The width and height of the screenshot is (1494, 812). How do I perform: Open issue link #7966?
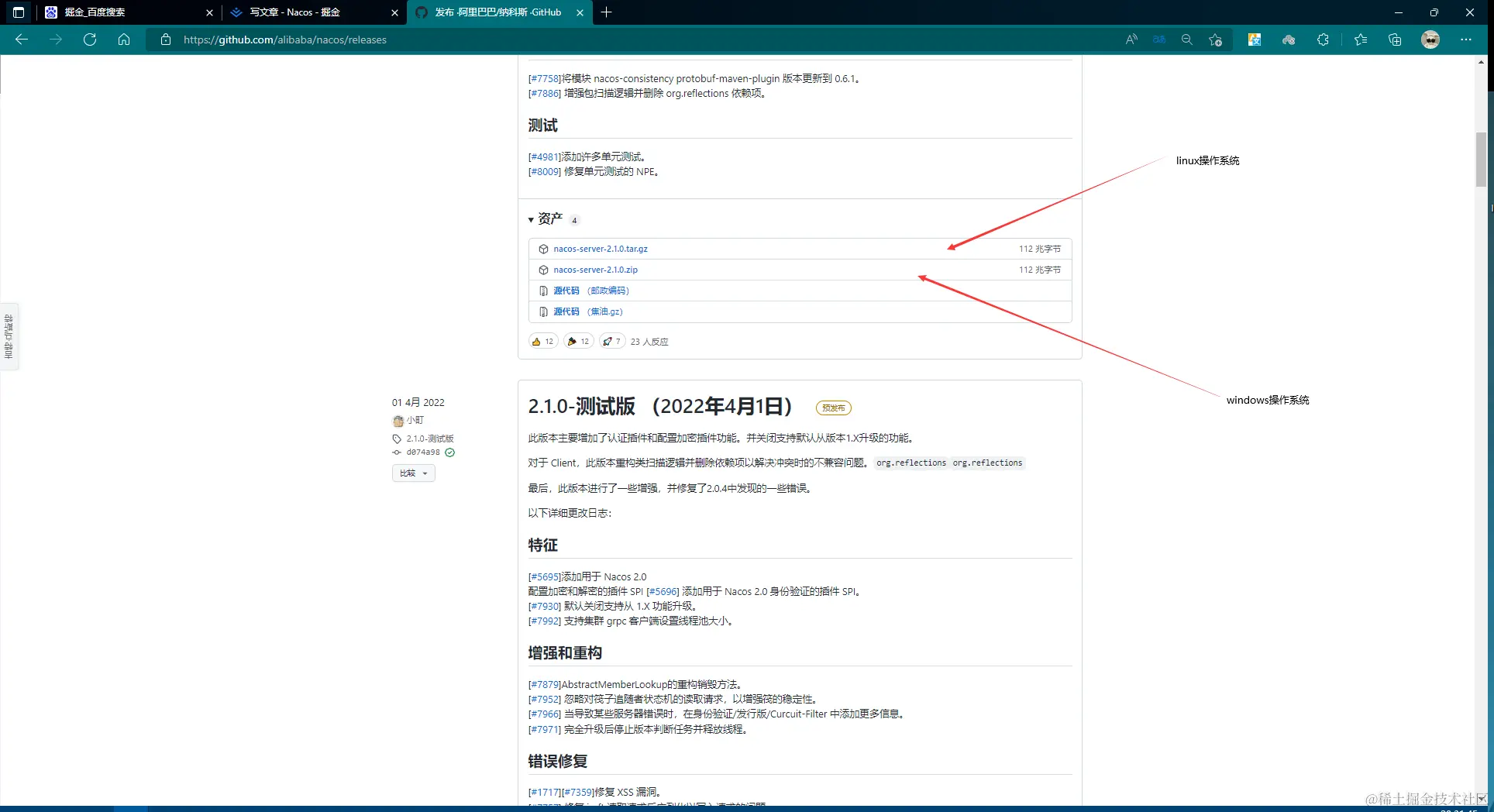coord(545,714)
